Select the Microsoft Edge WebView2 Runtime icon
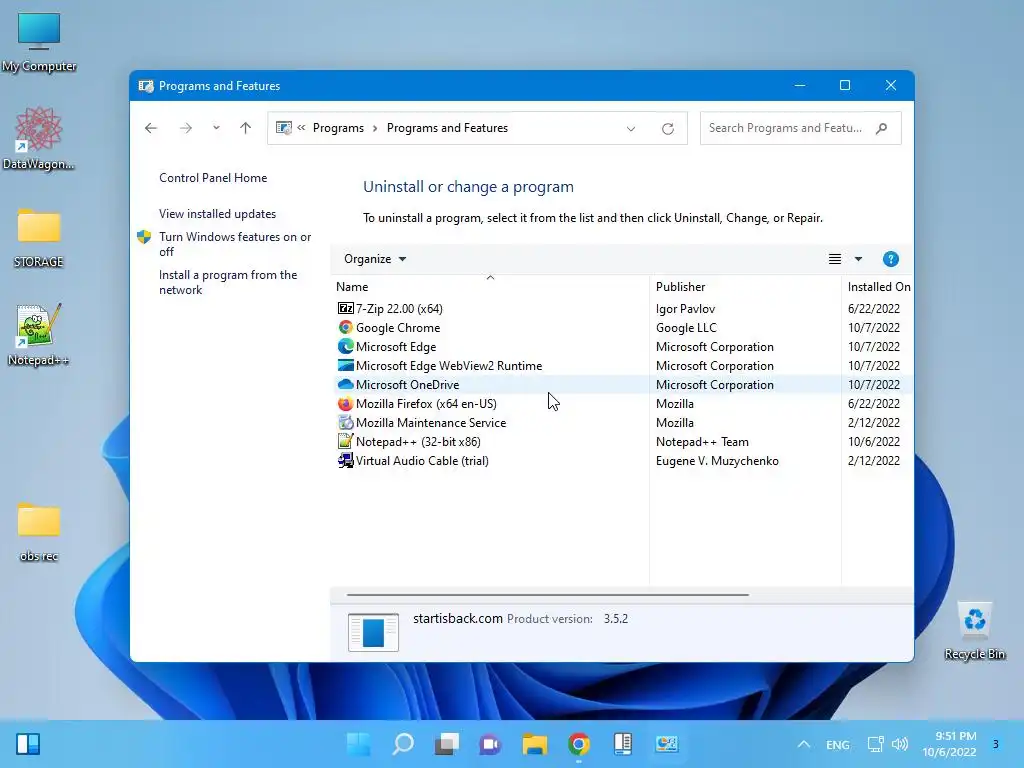 (345, 365)
